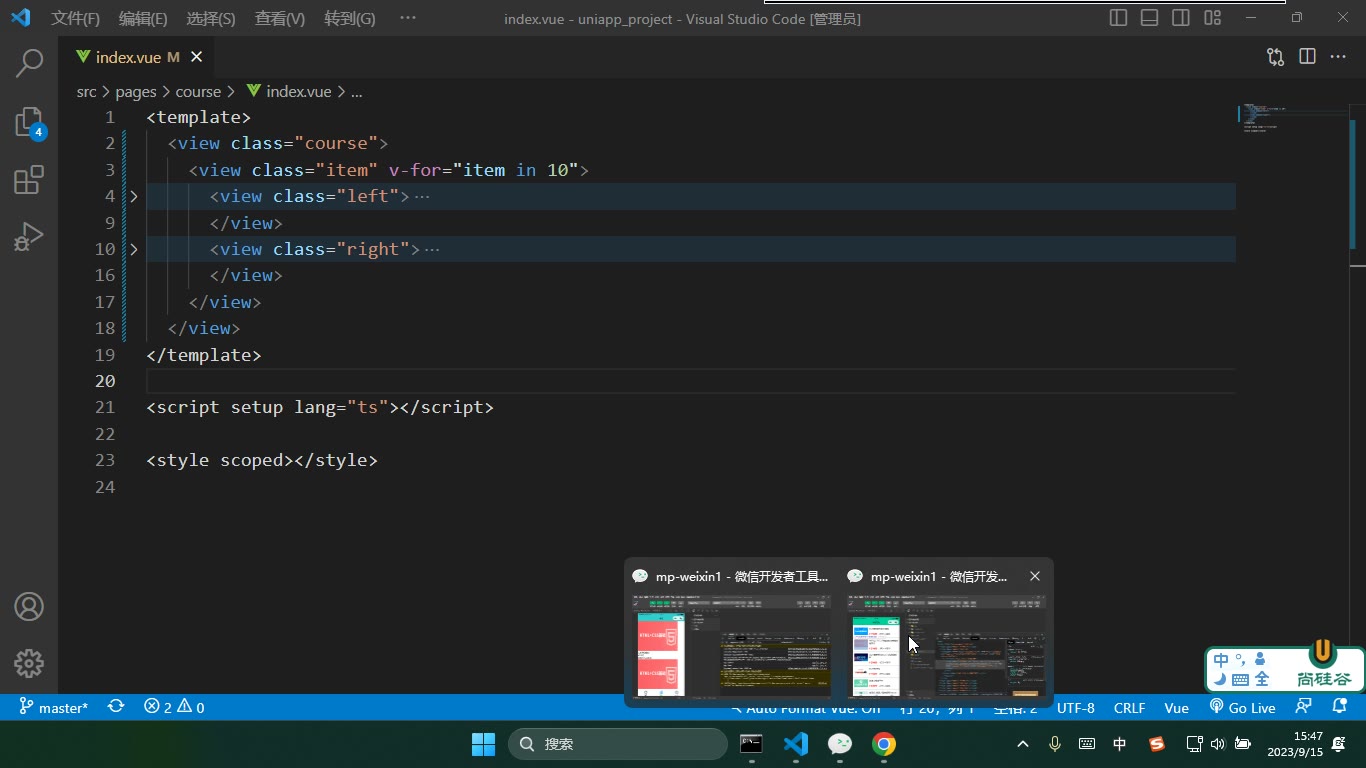
Task: Click the WeChat DevTools icon in the taskbar
Action: point(840,744)
